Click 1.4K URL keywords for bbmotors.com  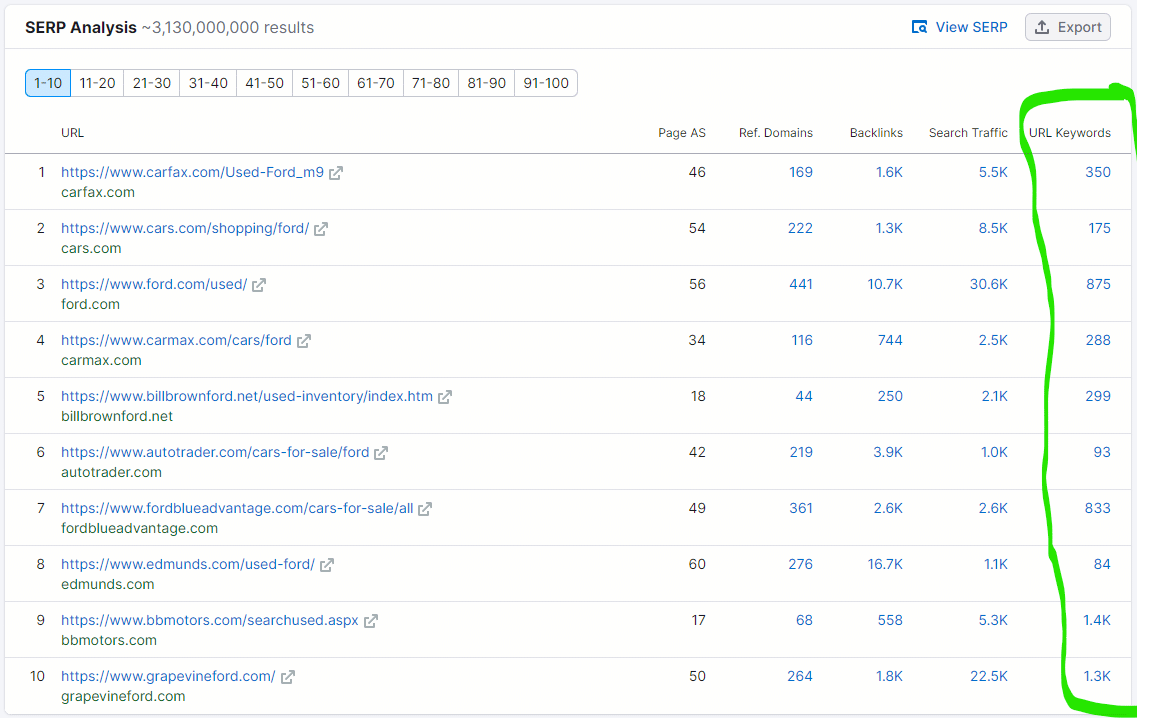coord(1097,620)
